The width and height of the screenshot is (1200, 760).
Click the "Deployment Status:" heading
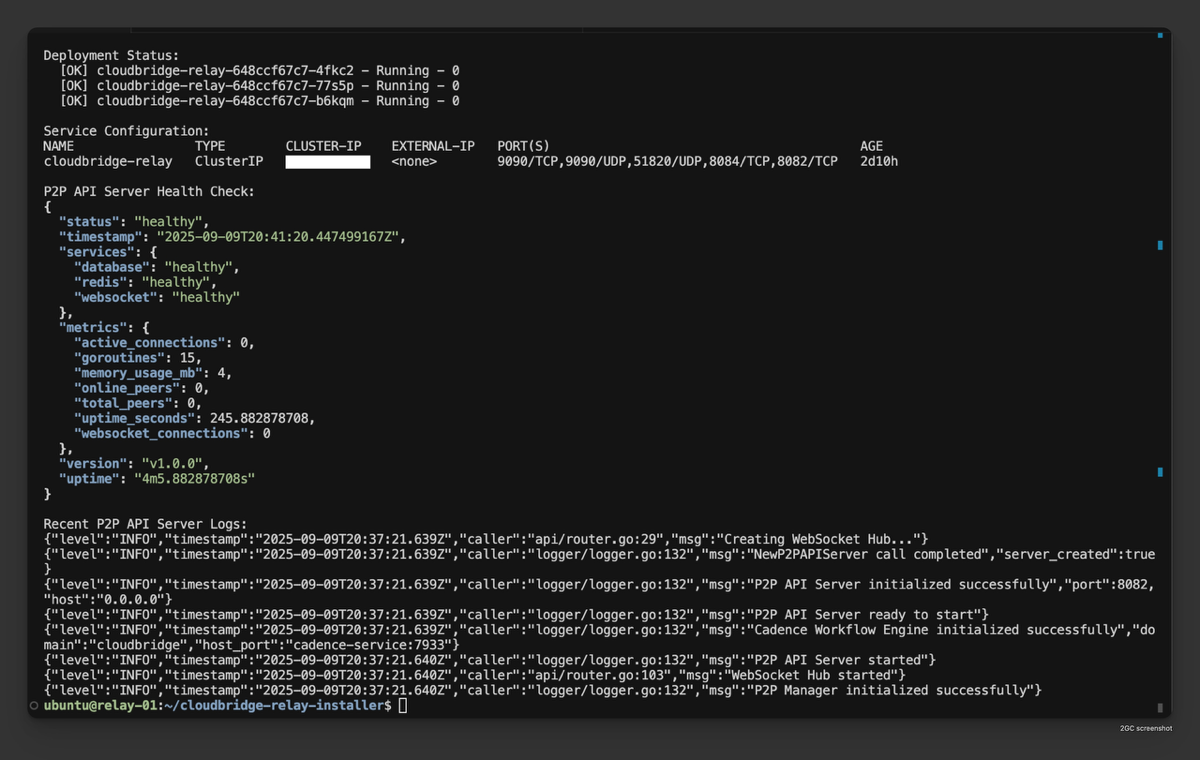(111, 56)
